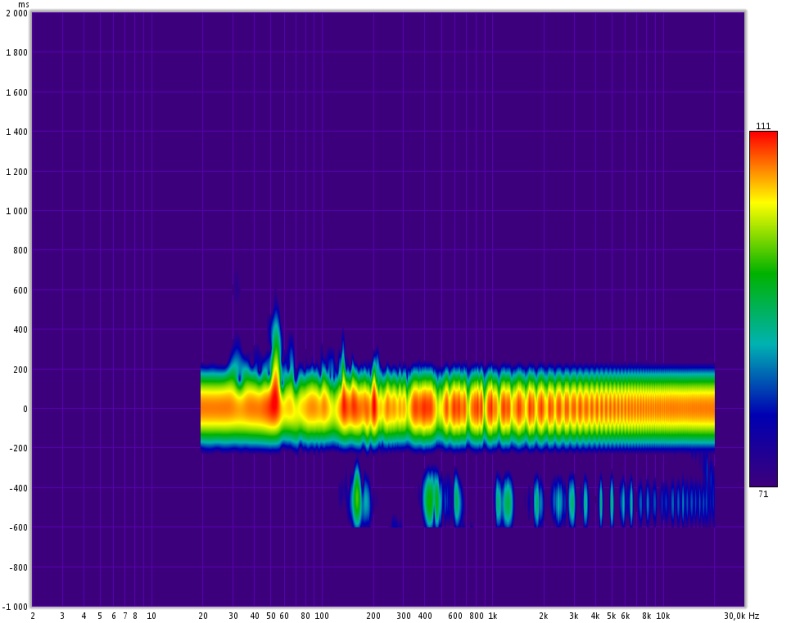The width and height of the screenshot is (800, 623).
Task: Click the -400 label on the time axis
Action: pyautogui.click(x=17, y=488)
